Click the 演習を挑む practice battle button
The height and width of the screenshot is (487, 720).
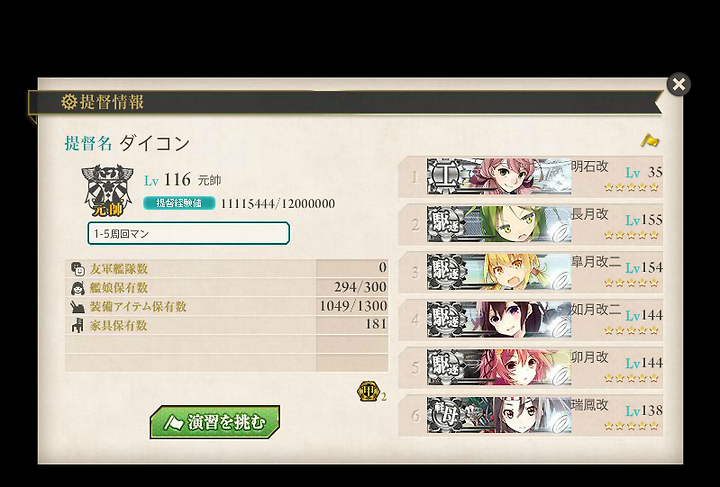(x=215, y=421)
